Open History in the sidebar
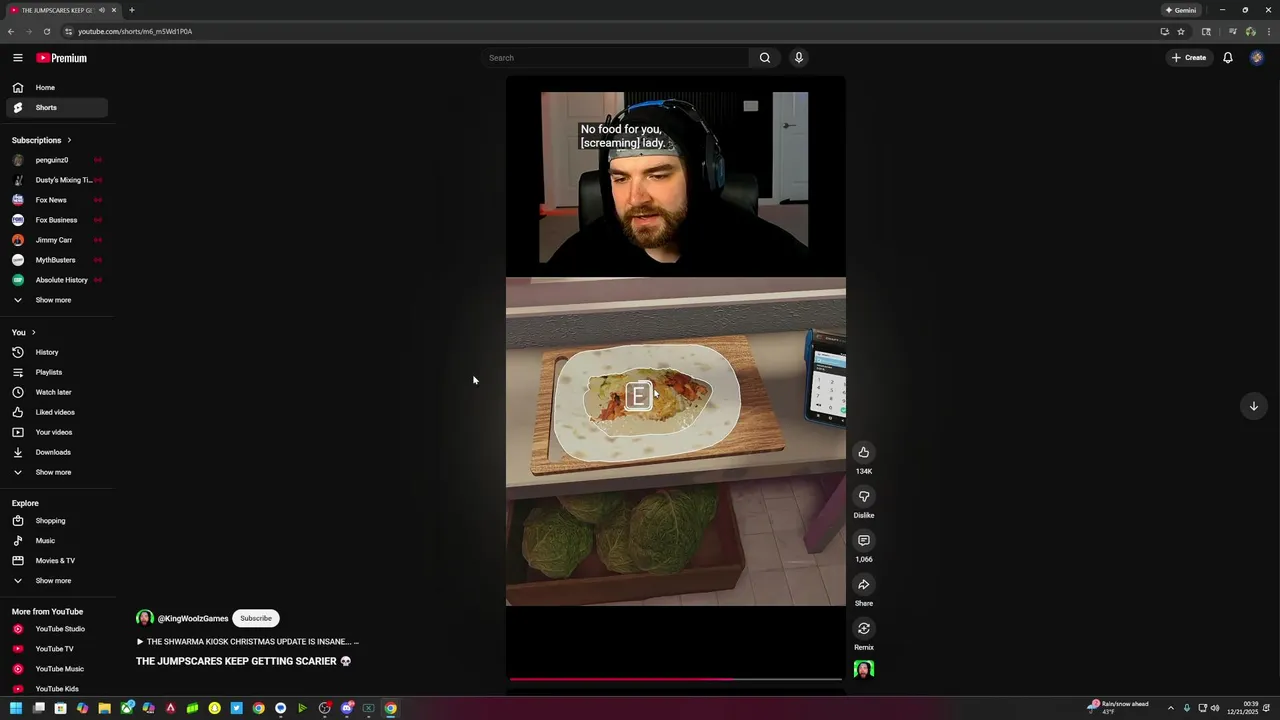Screen dimensions: 1280x720 tap(57, 352)
